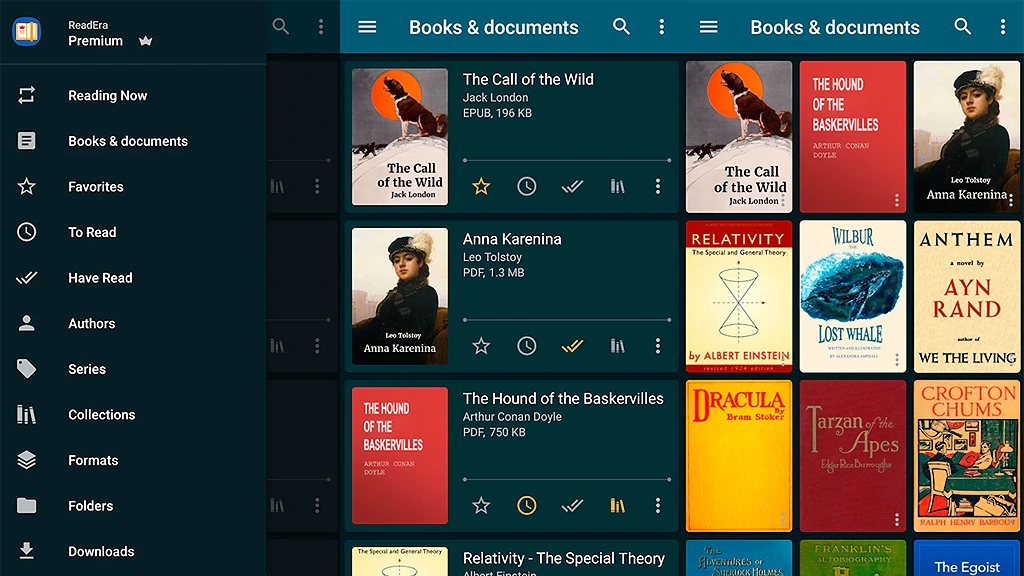Select the 'The Call of the Wild' list title
Viewport: 1024px width, 576px height.
pos(528,80)
